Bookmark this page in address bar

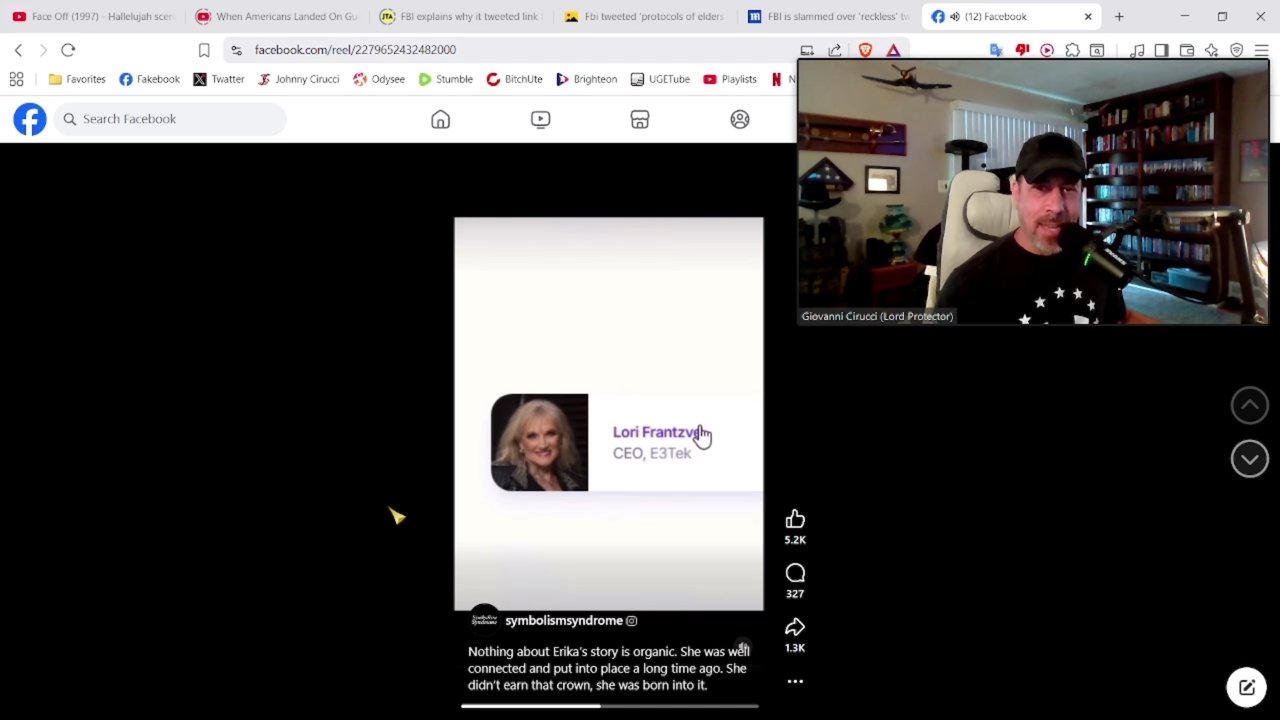(x=204, y=50)
